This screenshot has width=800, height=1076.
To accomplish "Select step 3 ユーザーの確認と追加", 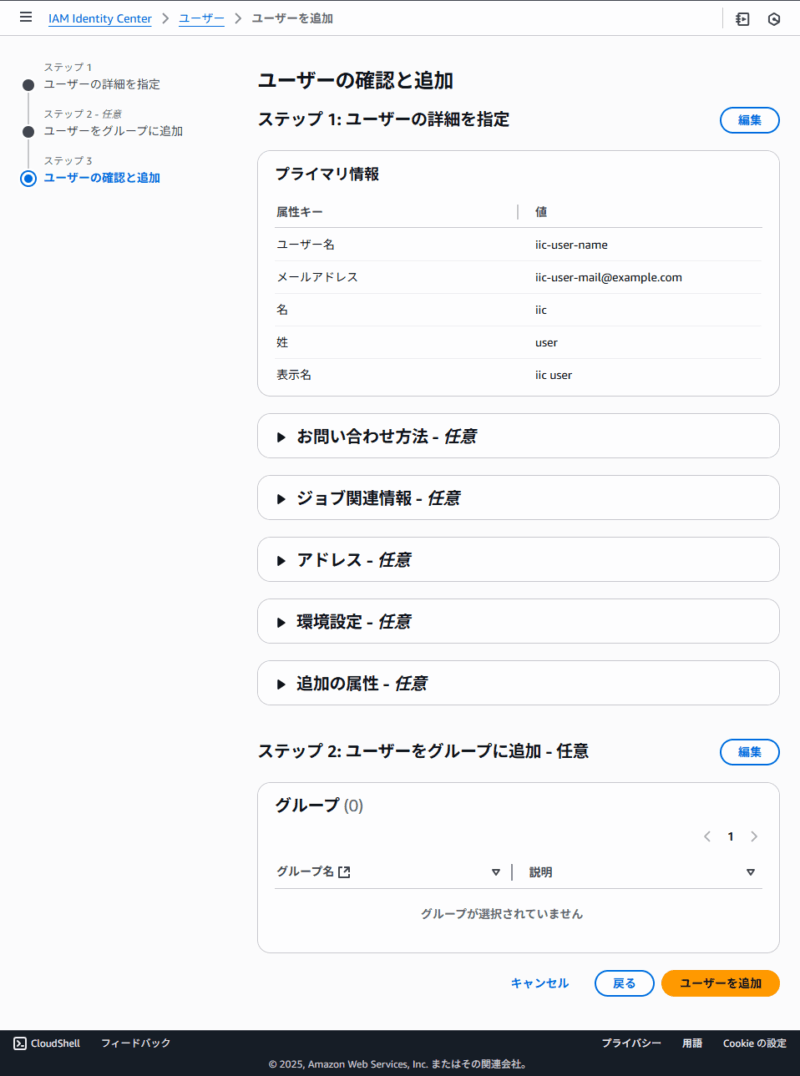I will click(x=102, y=178).
